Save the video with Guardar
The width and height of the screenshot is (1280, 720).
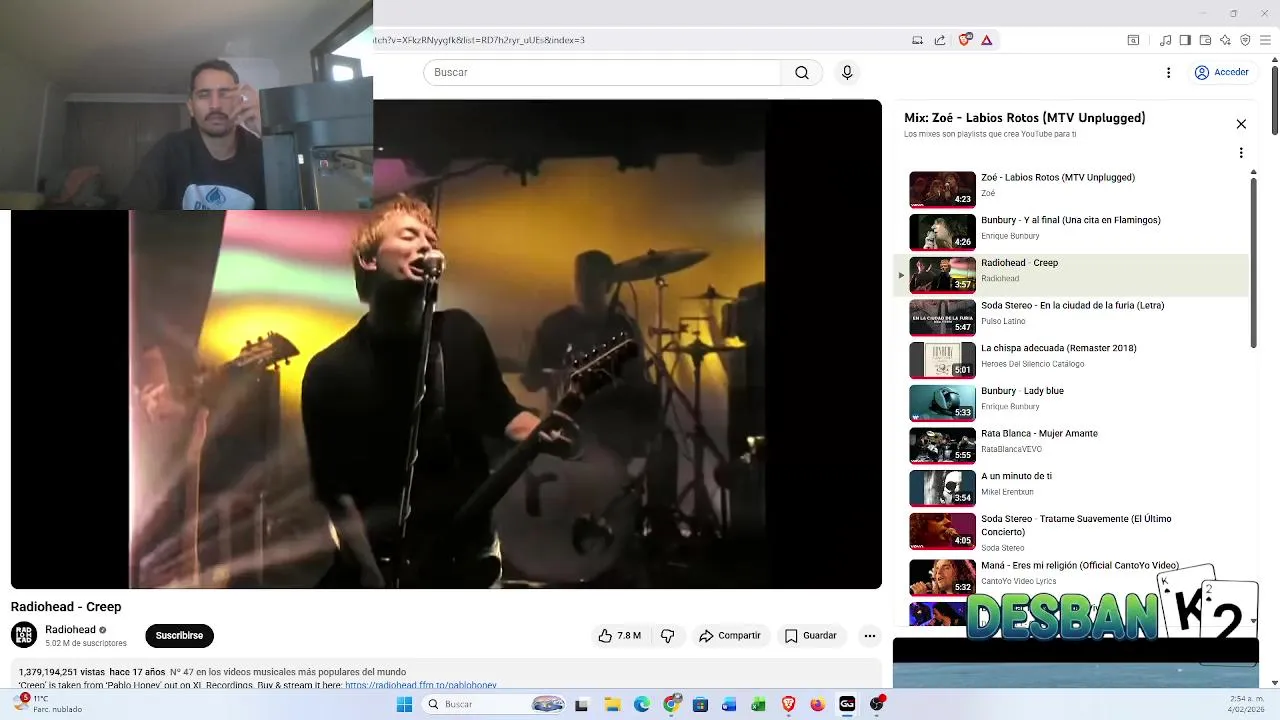click(811, 636)
